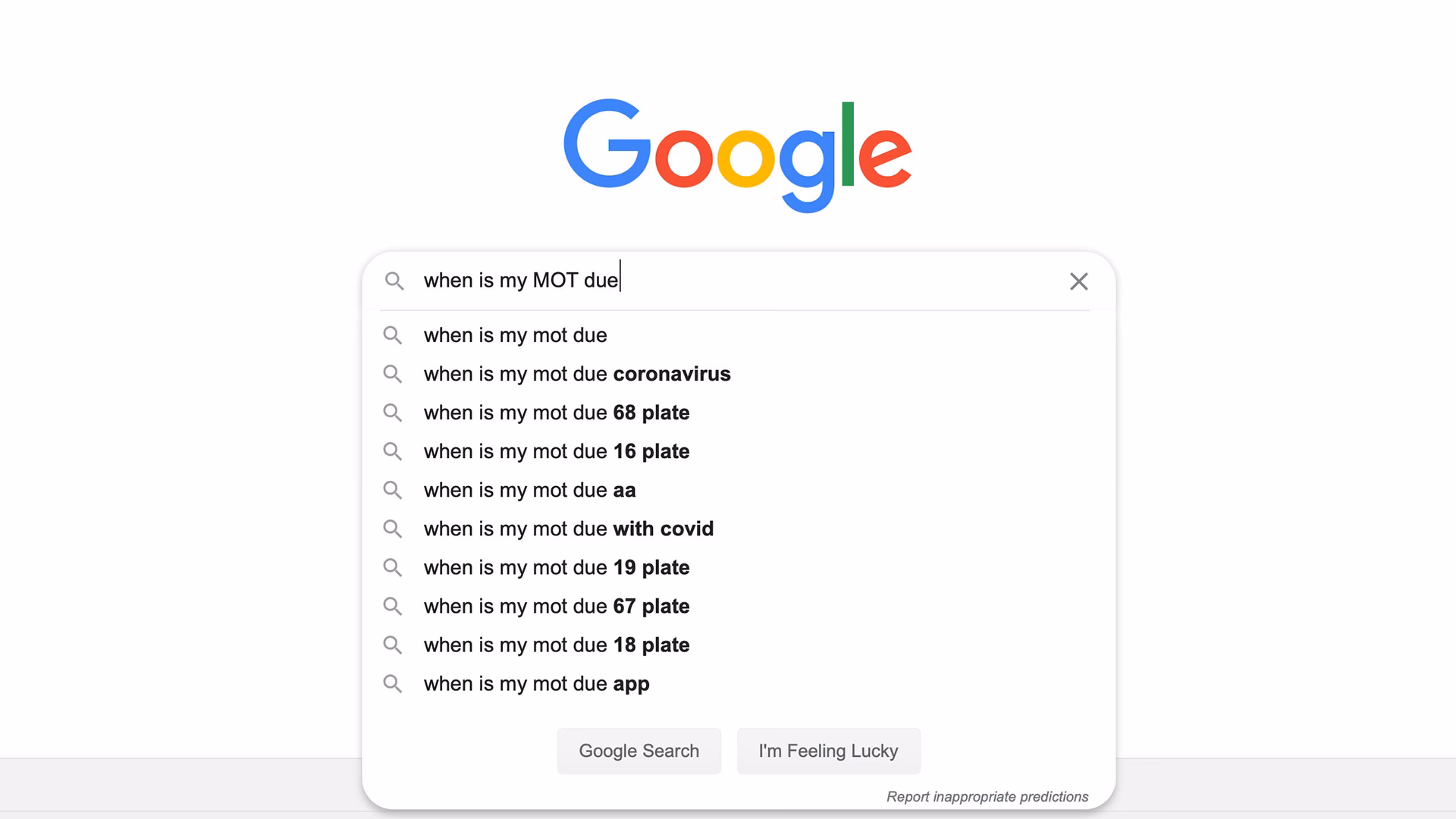This screenshot has height=819, width=1456.
Task: Click the search icon beside 'when is my mot due aa'
Action: [x=393, y=490]
